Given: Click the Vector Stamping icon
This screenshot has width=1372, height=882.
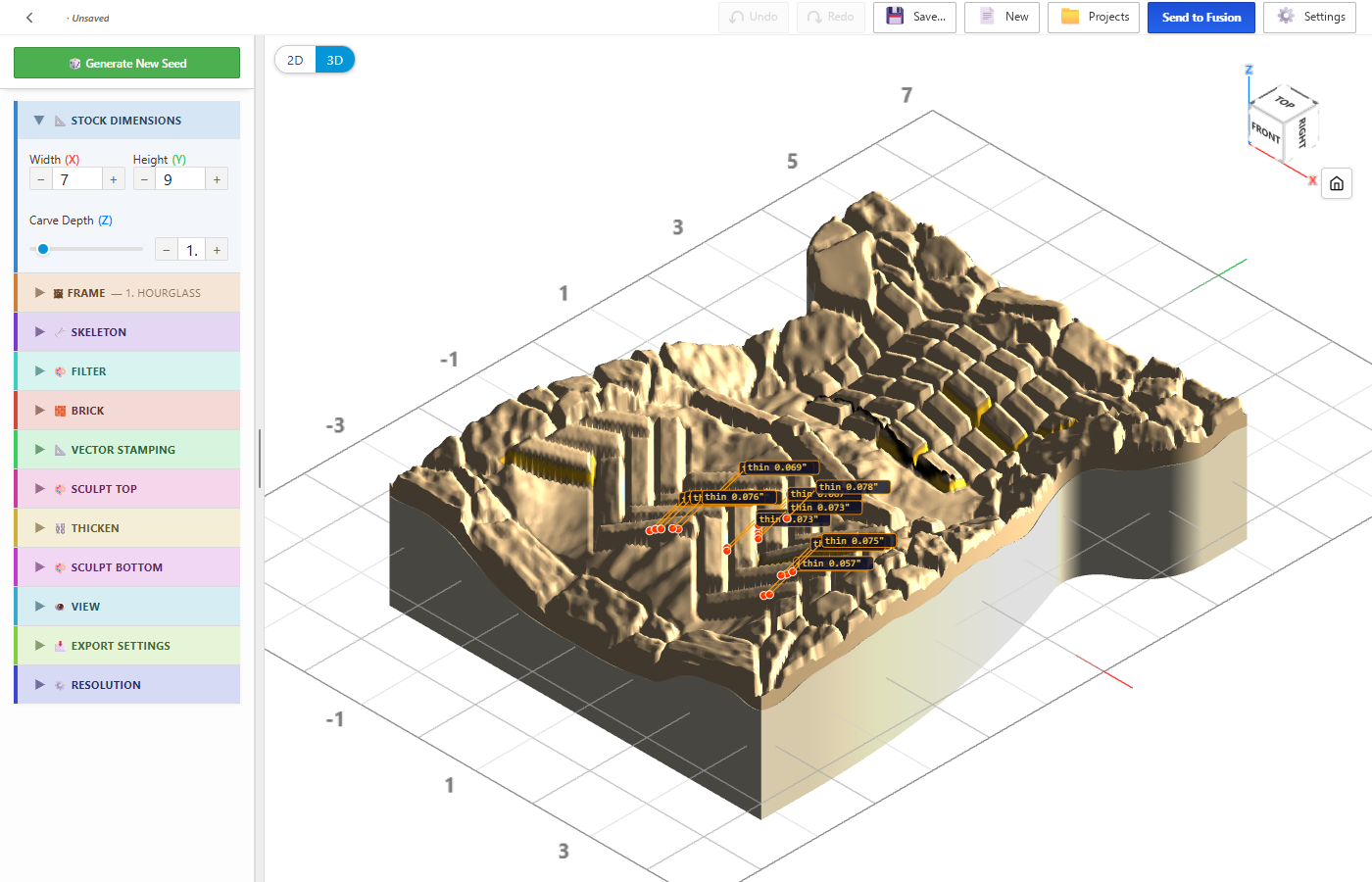Looking at the screenshot, I should point(60,450).
